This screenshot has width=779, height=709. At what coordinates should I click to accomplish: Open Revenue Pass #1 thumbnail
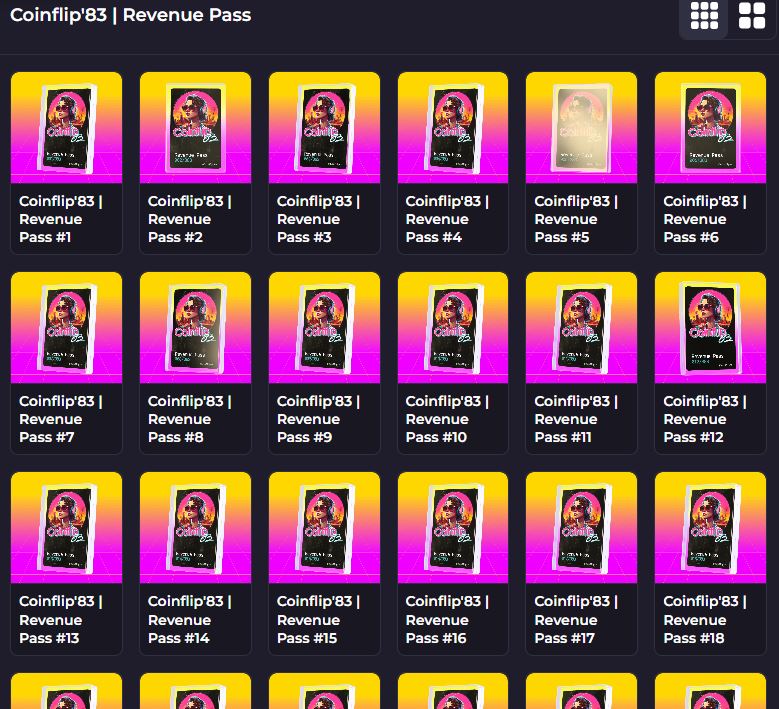pos(66,128)
